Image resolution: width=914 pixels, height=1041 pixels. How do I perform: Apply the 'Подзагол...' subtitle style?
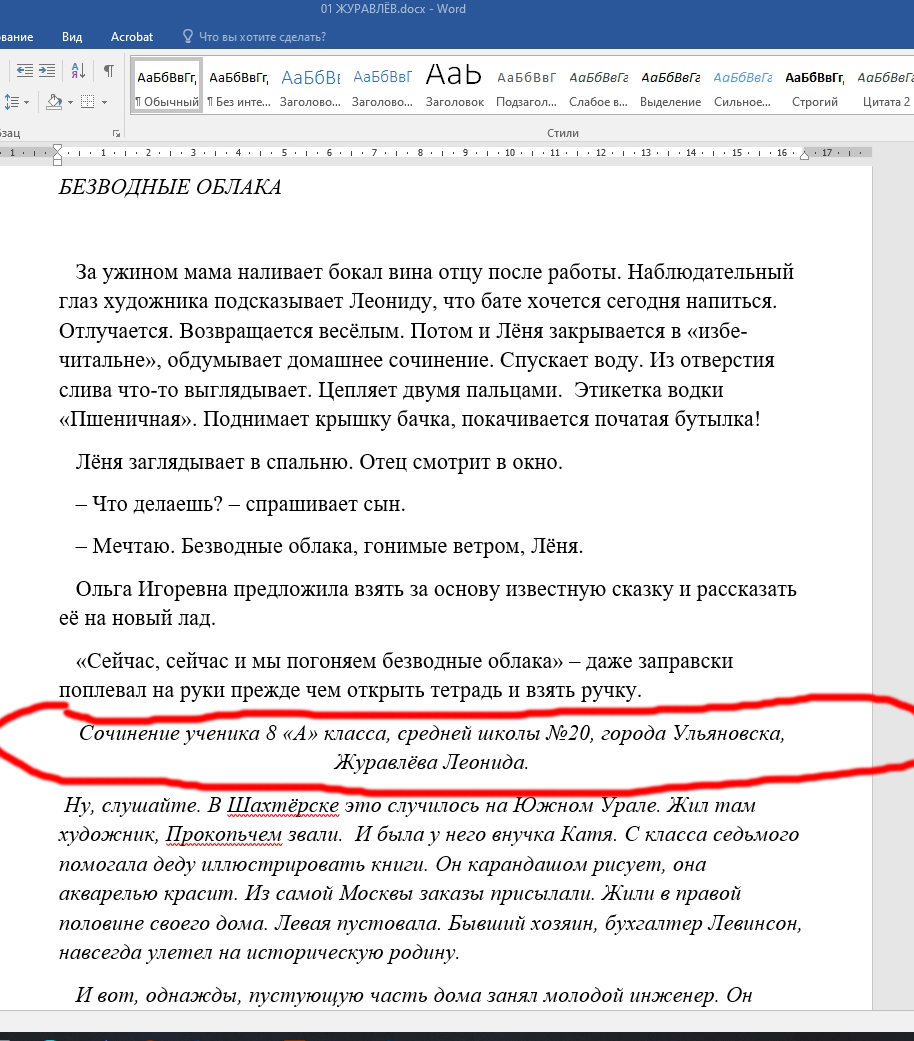[x=526, y=86]
